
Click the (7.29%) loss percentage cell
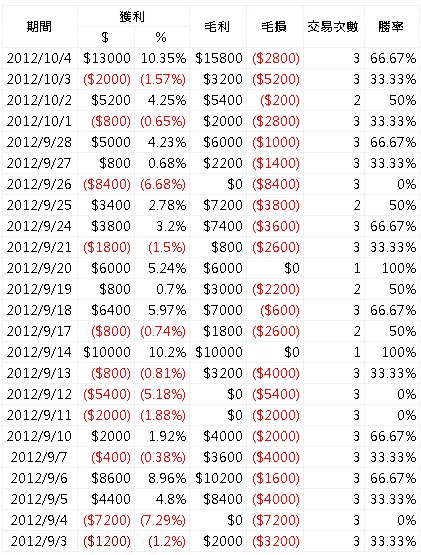tap(163, 520)
